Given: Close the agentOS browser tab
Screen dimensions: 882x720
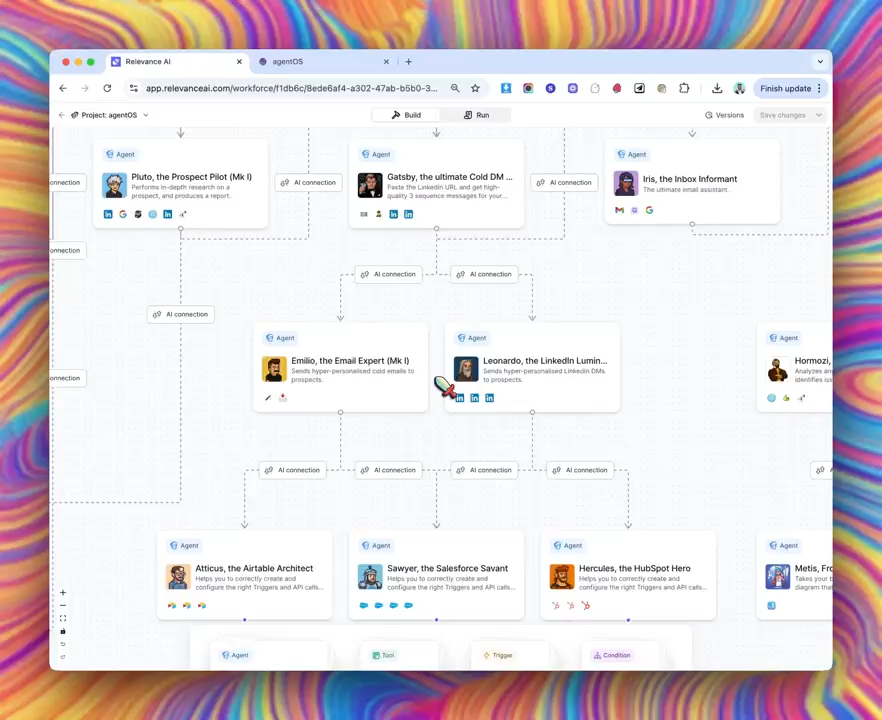Looking at the screenshot, I should [x=386, y=62].
